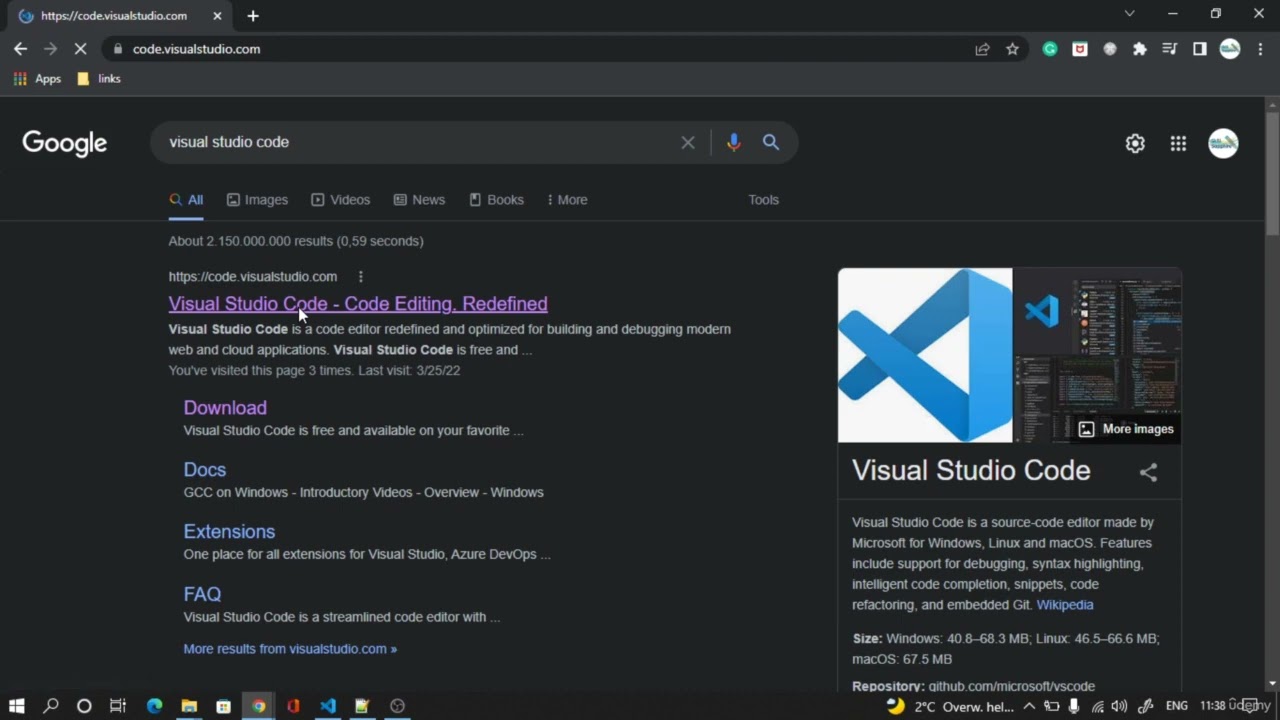Image resolution: width=1280 pixels, height=720 pixels.
Task: Open the Extensions puzzle piece menu
Action: (1140, 49)
